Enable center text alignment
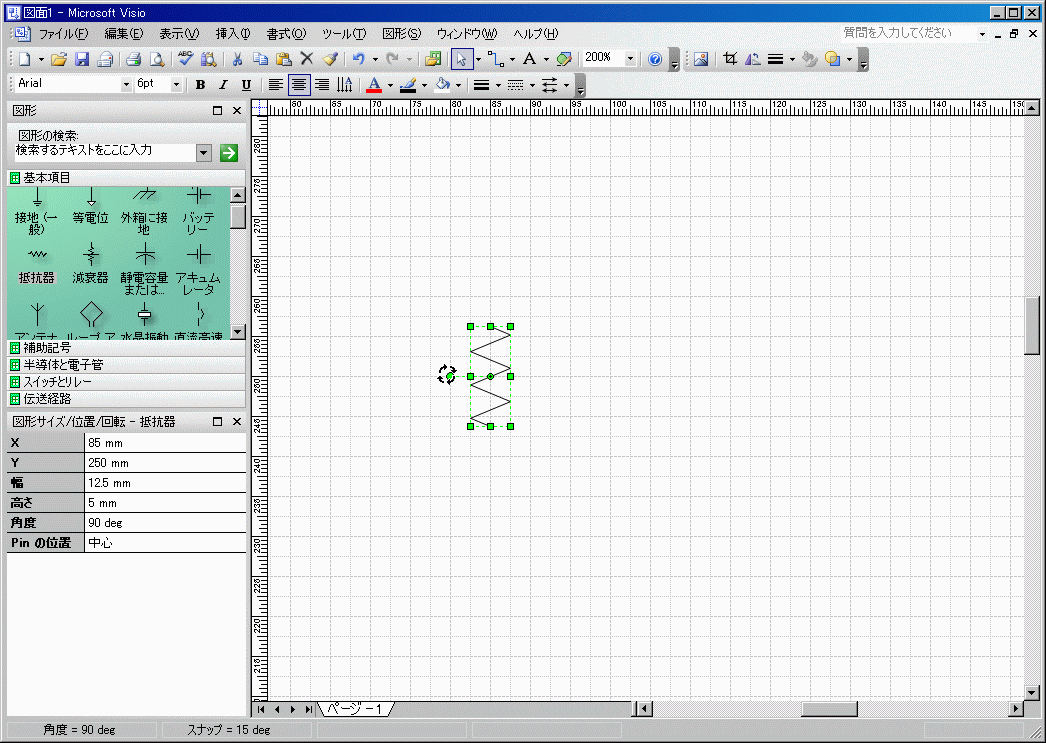Image resolution: width=1046 pixels, height=743 pixels. coord(299,85)
